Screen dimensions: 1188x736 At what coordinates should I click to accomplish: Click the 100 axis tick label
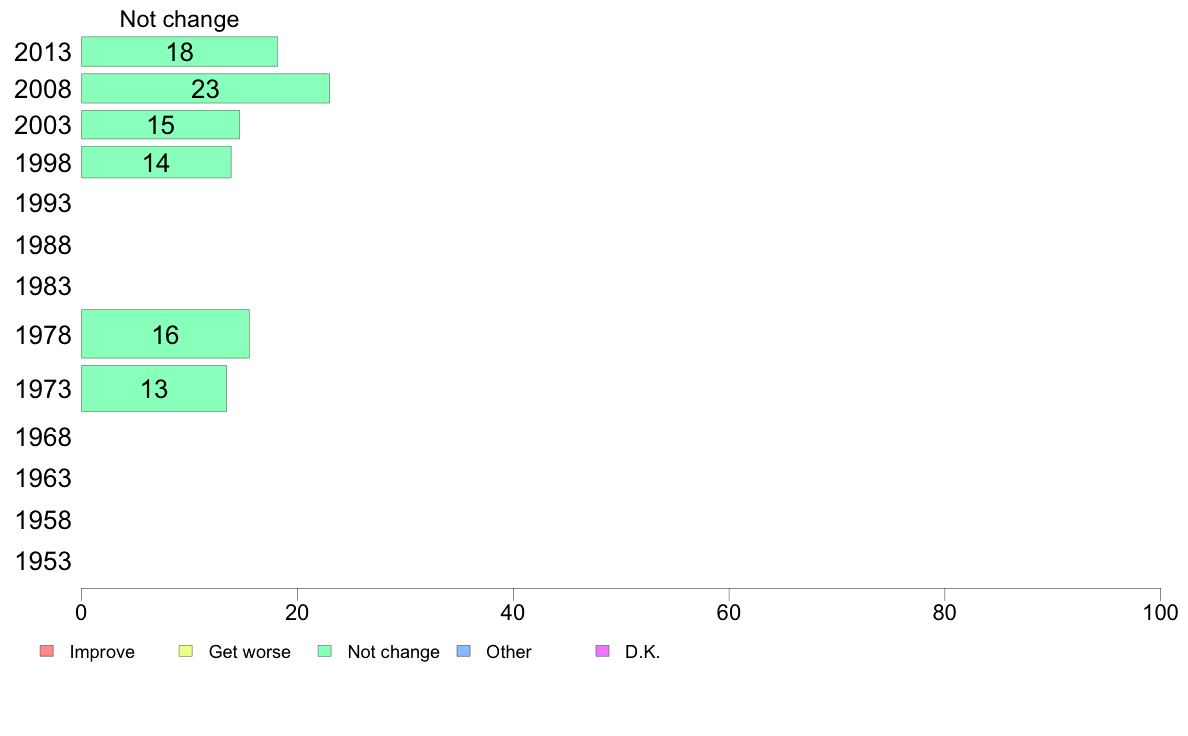coord(1160,612)
